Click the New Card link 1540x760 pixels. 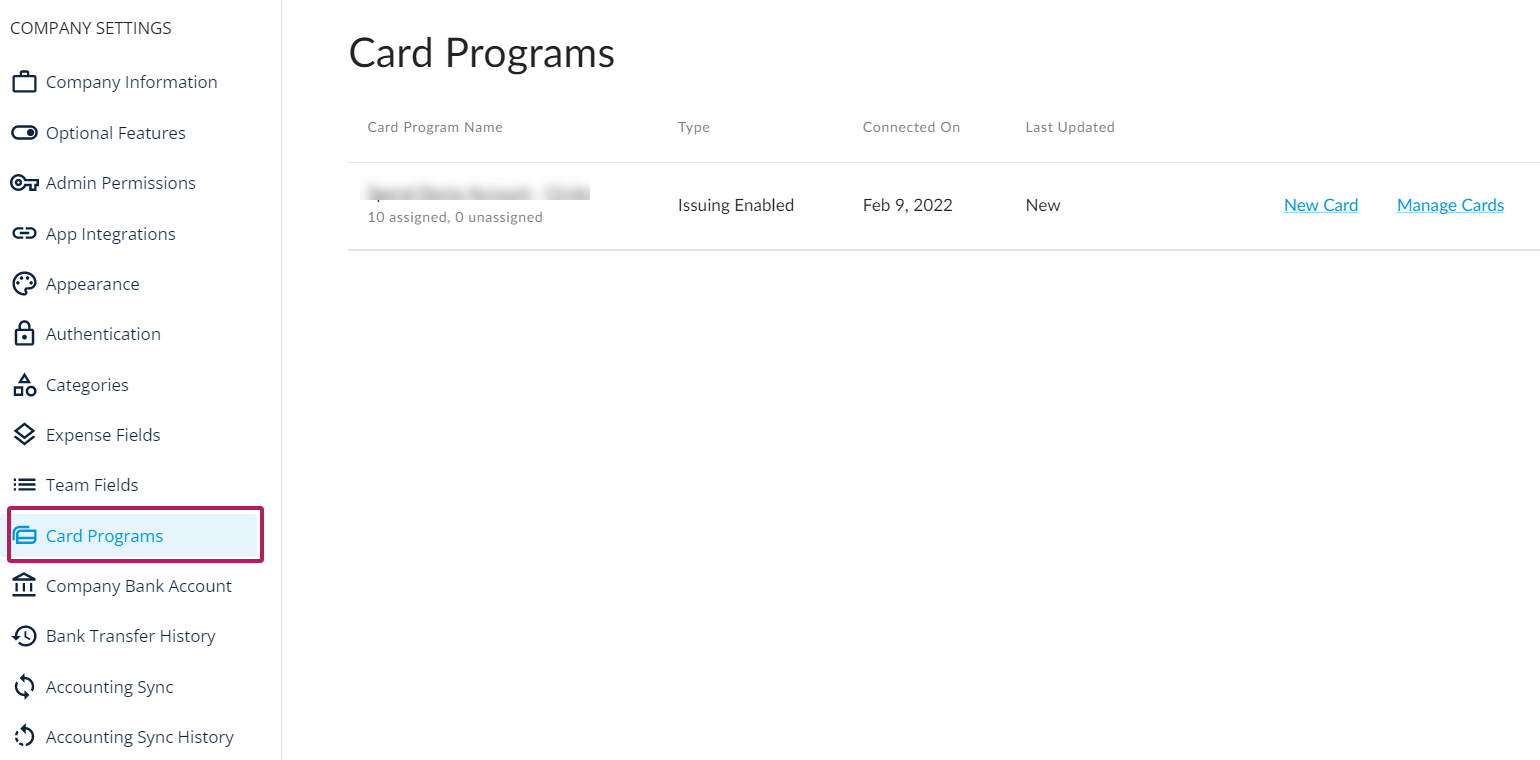[x=1321, y=205]
